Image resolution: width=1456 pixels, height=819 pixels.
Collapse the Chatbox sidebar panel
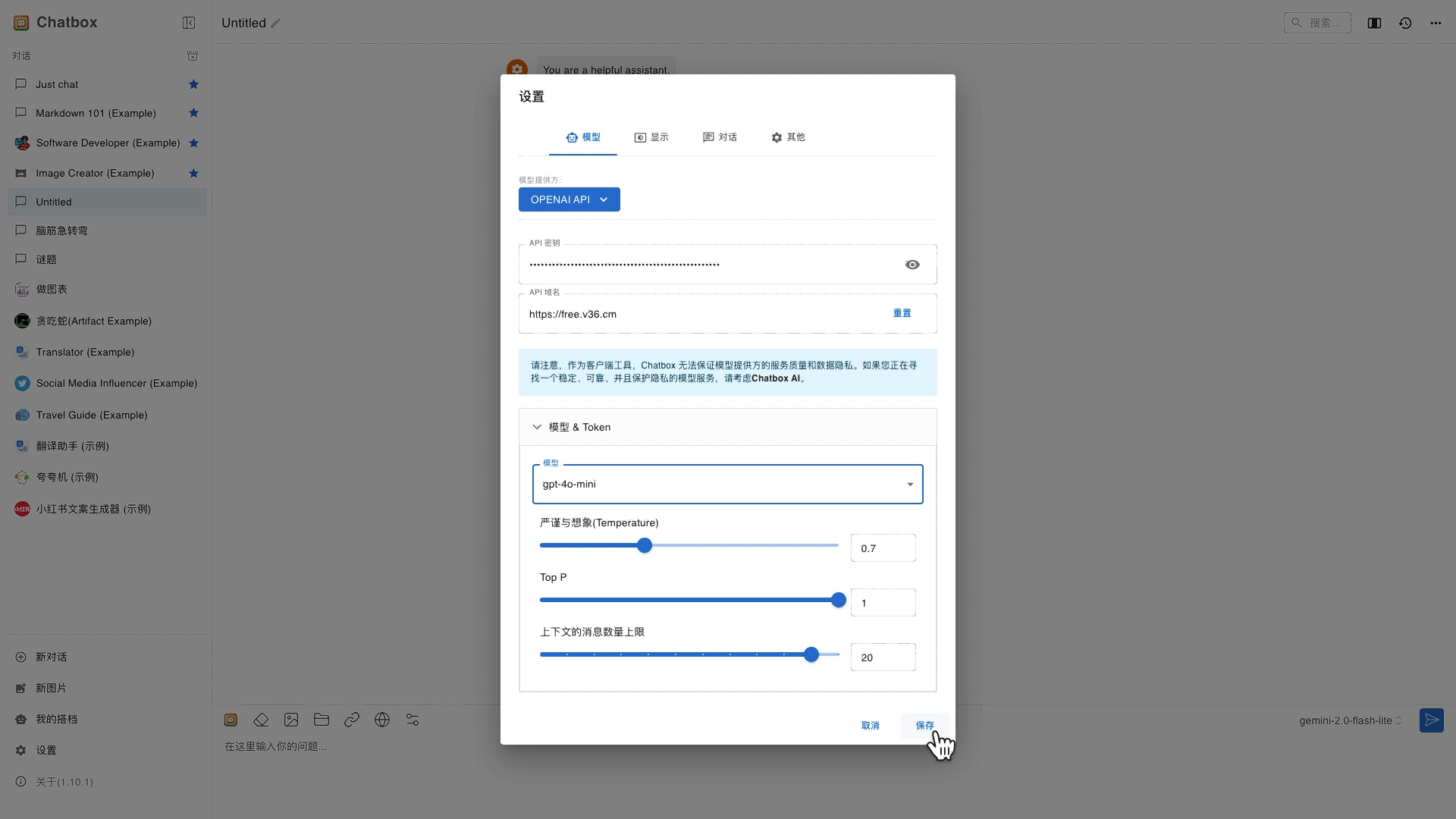pyautogui.click(x=189, y=23)
